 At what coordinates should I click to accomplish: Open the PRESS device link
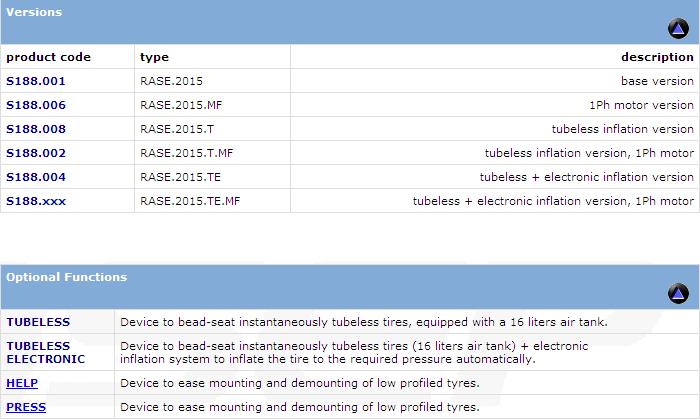(26, 407)
